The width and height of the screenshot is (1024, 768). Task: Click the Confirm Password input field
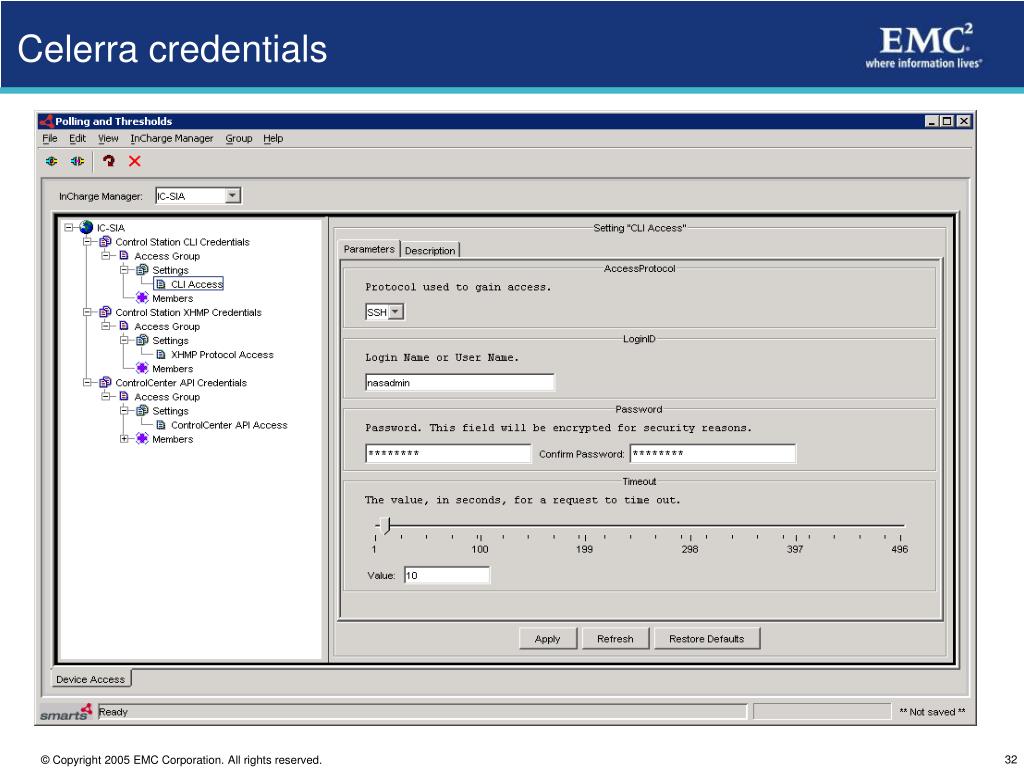[712, 453]
